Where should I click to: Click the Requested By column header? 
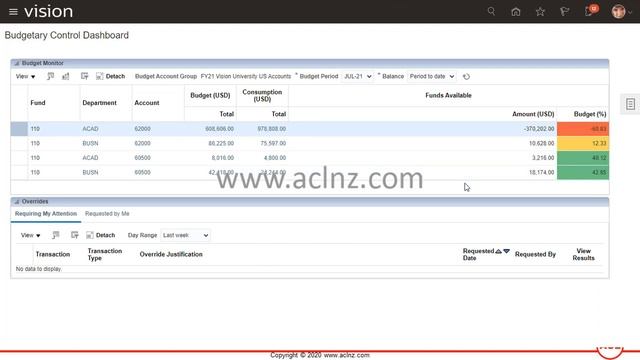tap(535, 254)
